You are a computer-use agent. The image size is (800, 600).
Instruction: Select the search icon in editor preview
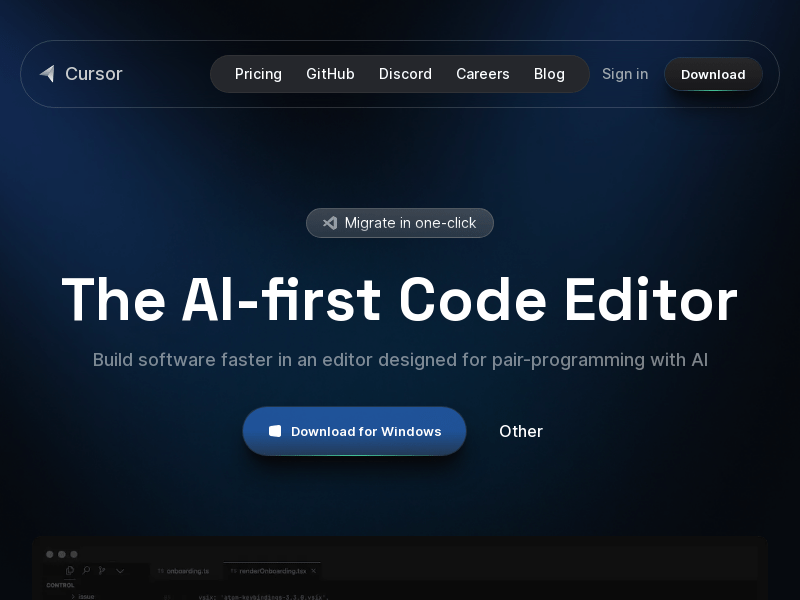86,570
